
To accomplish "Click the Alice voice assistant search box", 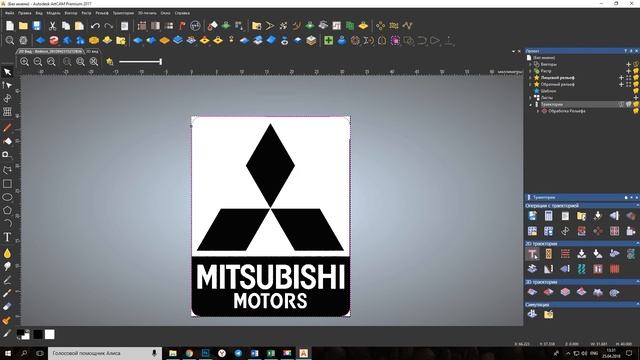I will (x=105, y=353).
